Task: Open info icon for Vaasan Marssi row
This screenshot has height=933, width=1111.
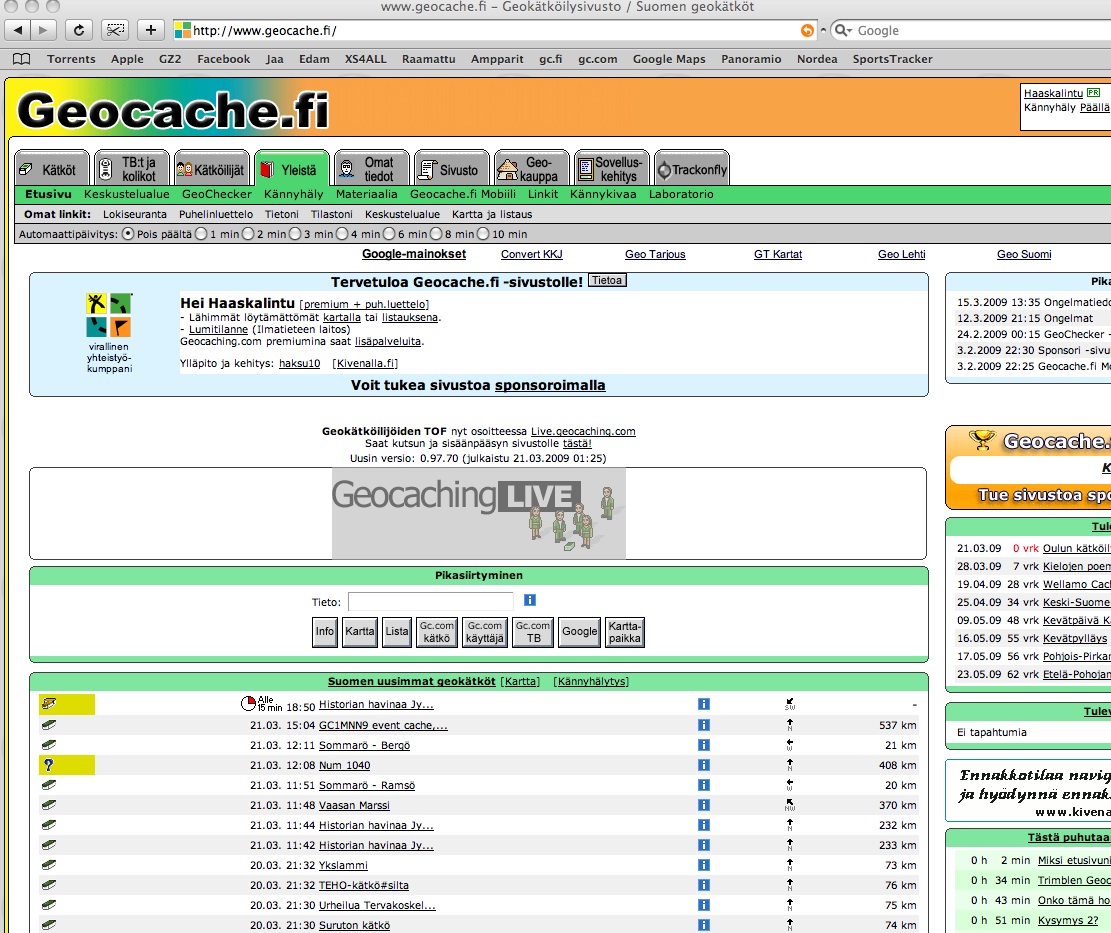Action: point(704,805)
